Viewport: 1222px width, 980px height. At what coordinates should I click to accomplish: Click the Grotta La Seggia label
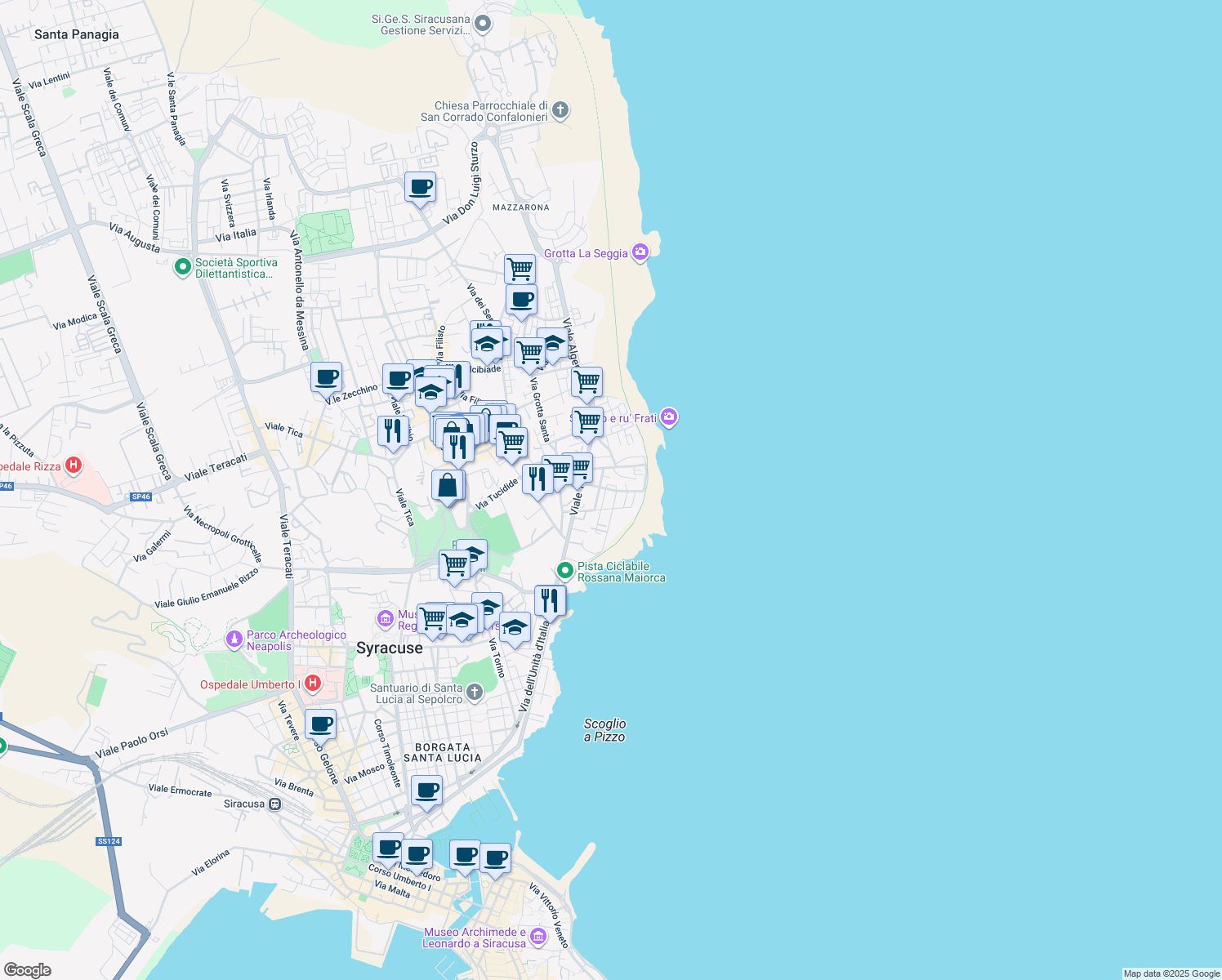[x=586, y=253]
